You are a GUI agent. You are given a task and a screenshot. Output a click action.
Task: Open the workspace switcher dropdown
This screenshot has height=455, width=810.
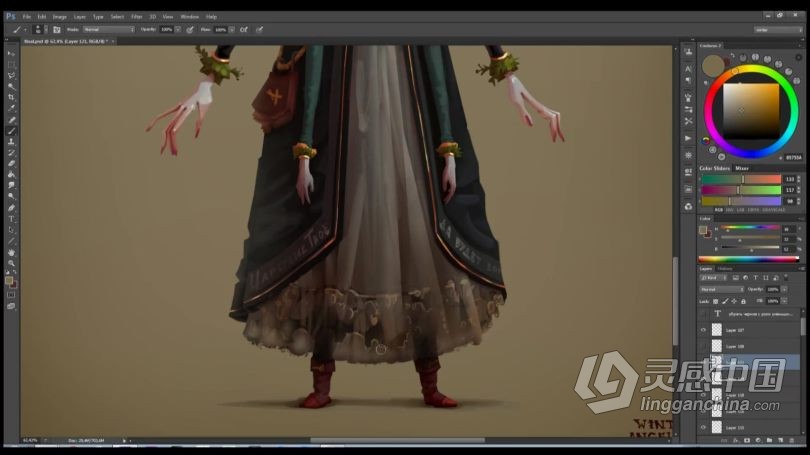[778, 30]
